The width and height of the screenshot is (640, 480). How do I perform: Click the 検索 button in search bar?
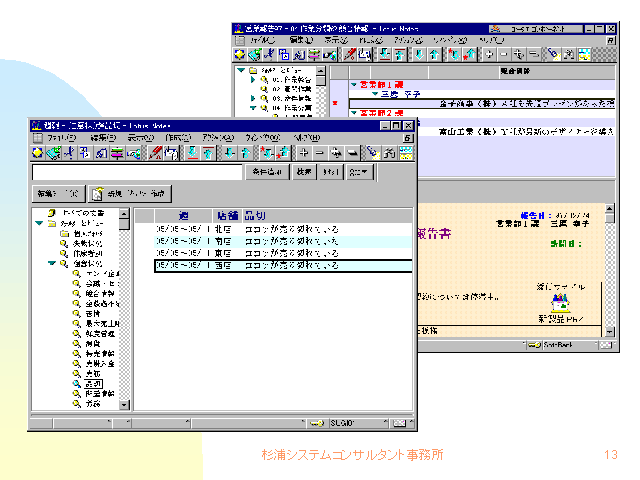(303, 172)
